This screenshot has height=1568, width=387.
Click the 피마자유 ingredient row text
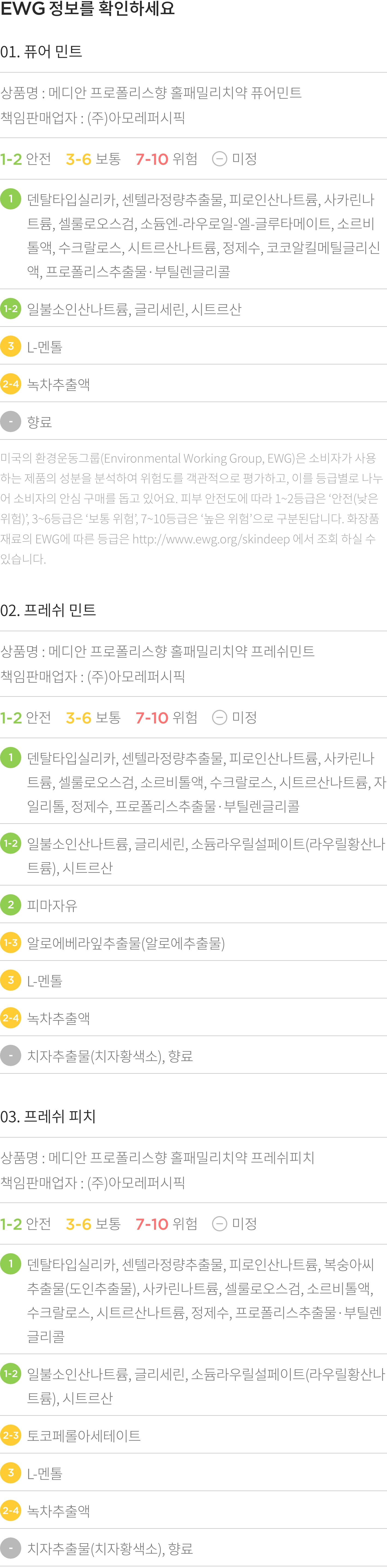click(52, 905)
